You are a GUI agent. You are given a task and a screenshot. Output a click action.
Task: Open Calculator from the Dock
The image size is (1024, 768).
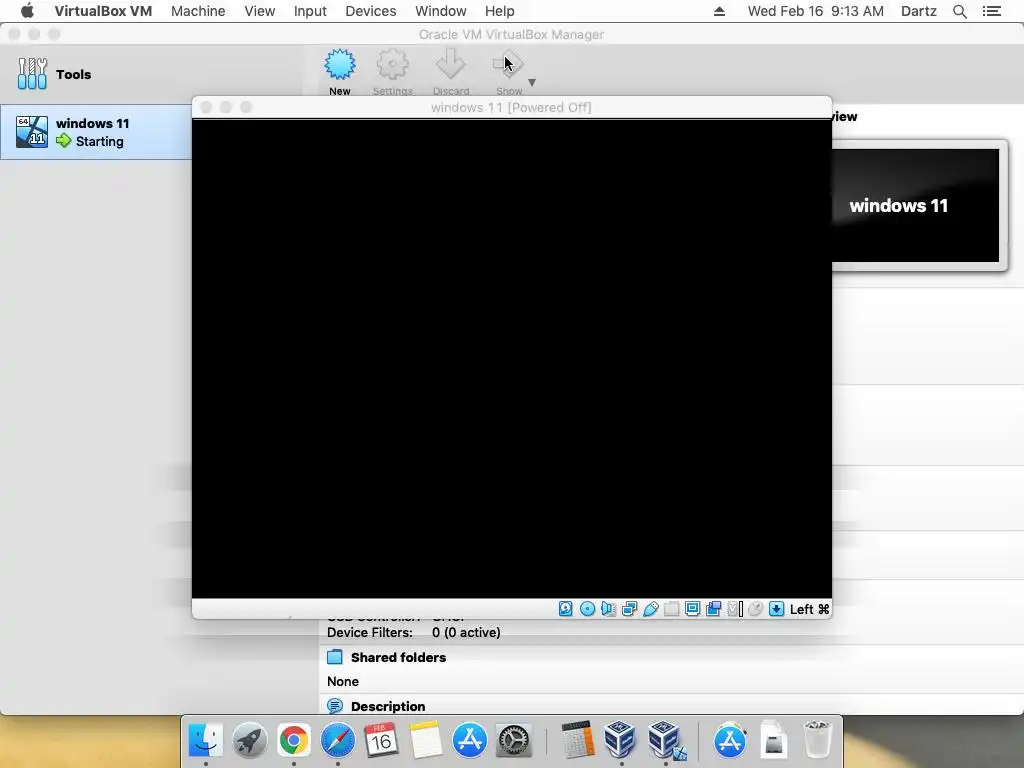click(578, 740)
